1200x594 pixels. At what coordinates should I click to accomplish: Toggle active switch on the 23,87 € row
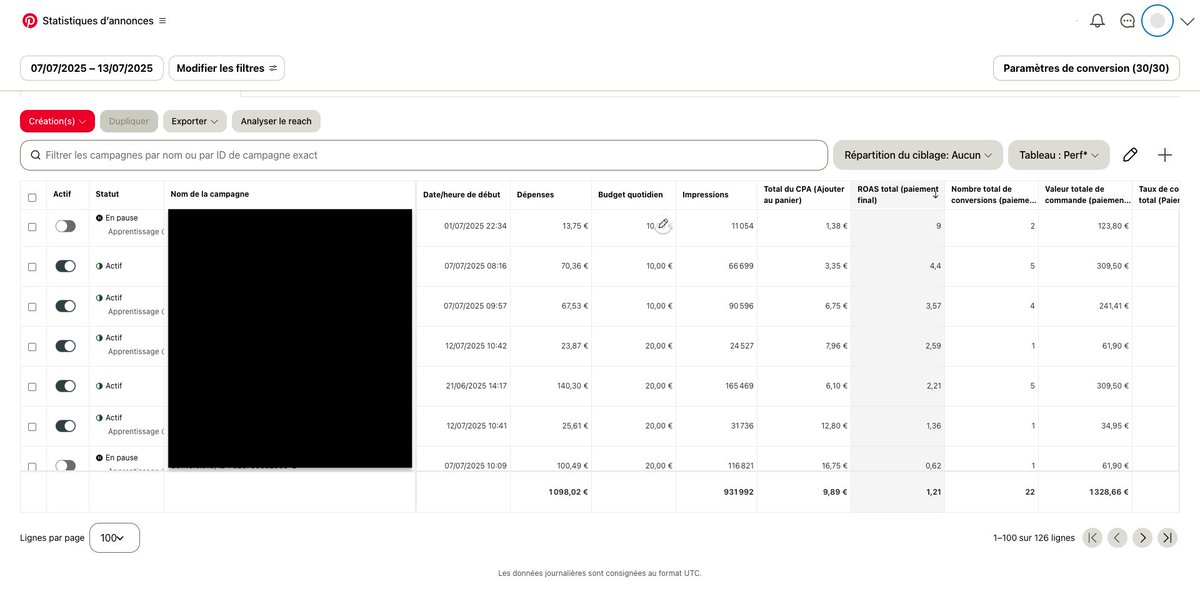(x=65, y=346)
